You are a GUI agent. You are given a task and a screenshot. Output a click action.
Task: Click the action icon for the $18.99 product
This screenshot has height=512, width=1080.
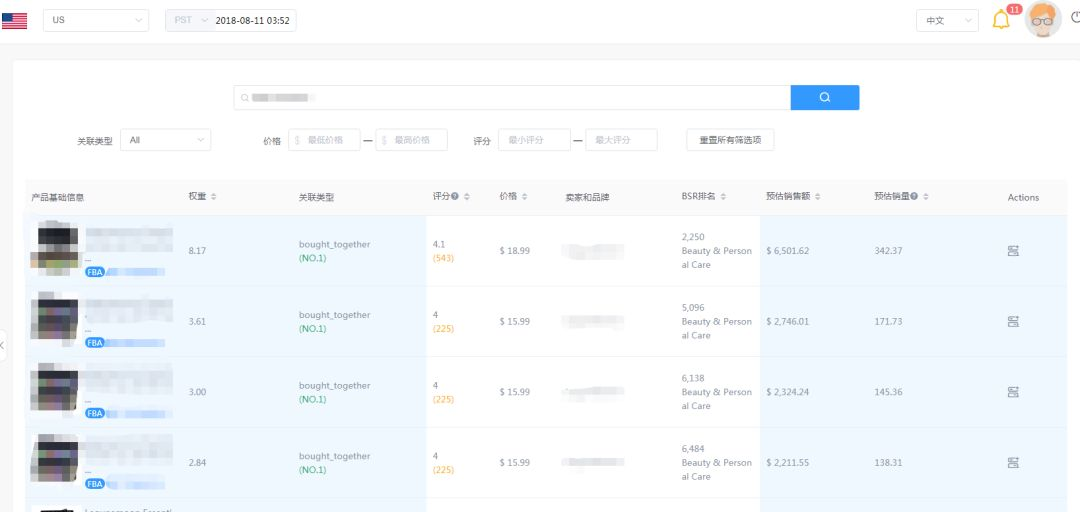[x=1013, y=251]
